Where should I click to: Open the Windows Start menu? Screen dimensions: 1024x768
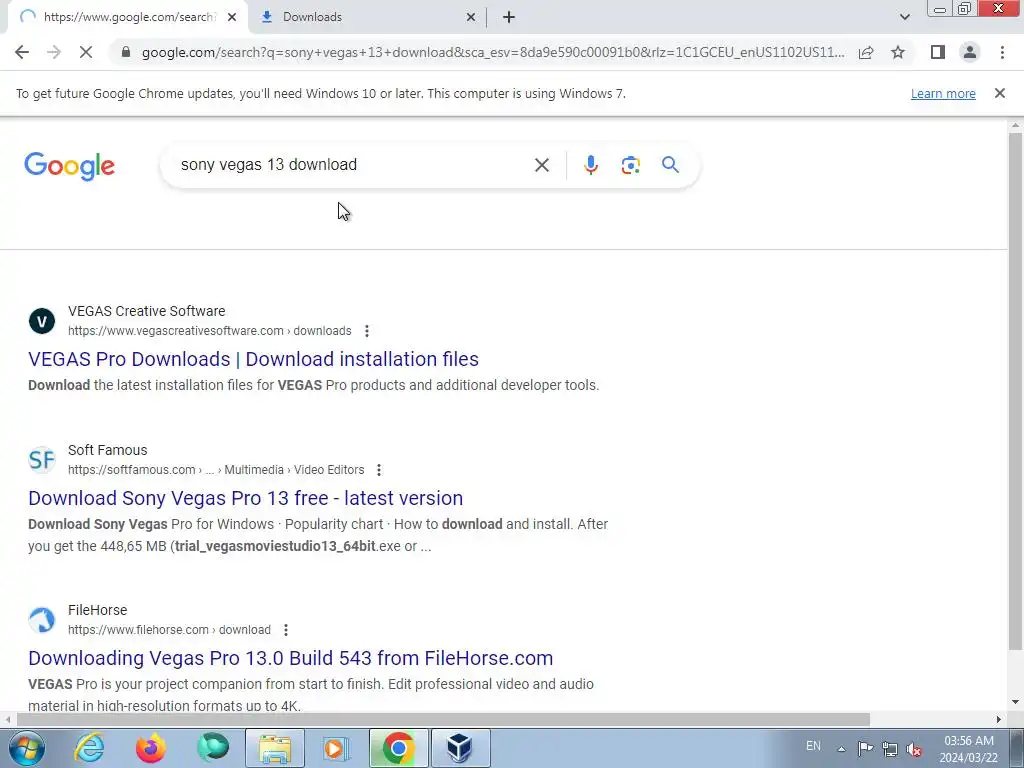26,748
